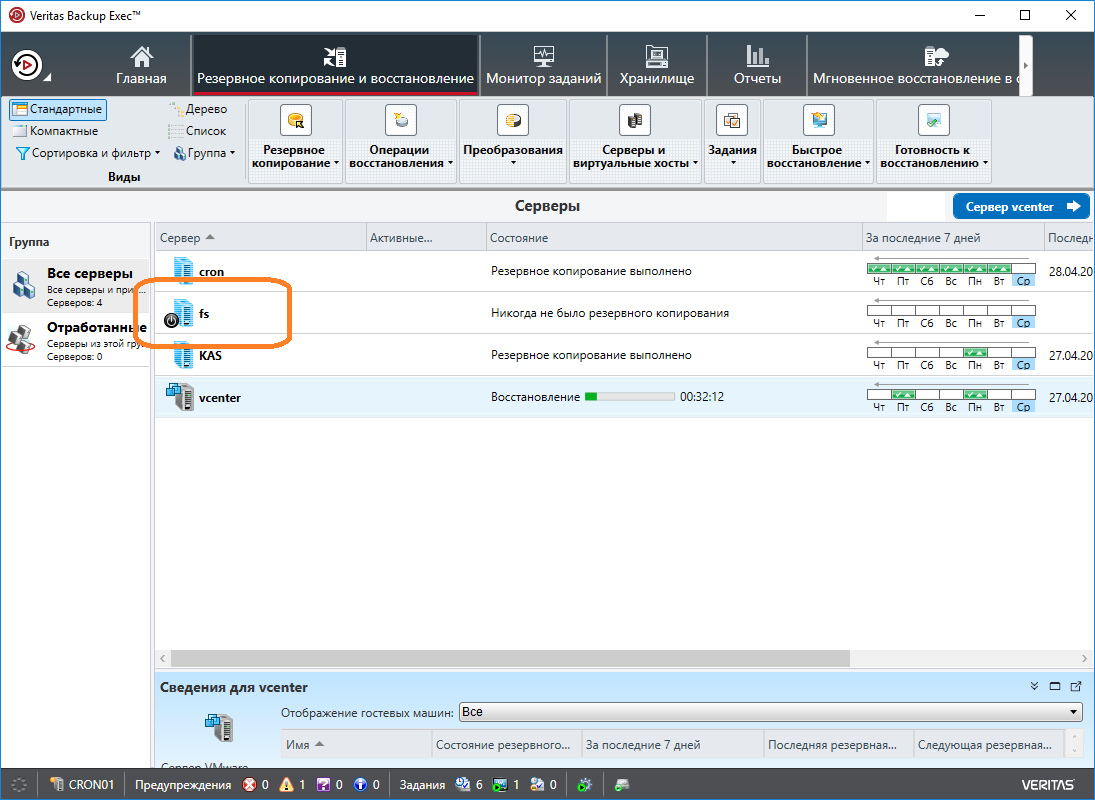Viewport: 1095px width, 800px height.
Task: Click the Задания jobs icon
Action: tap(732, 120)
